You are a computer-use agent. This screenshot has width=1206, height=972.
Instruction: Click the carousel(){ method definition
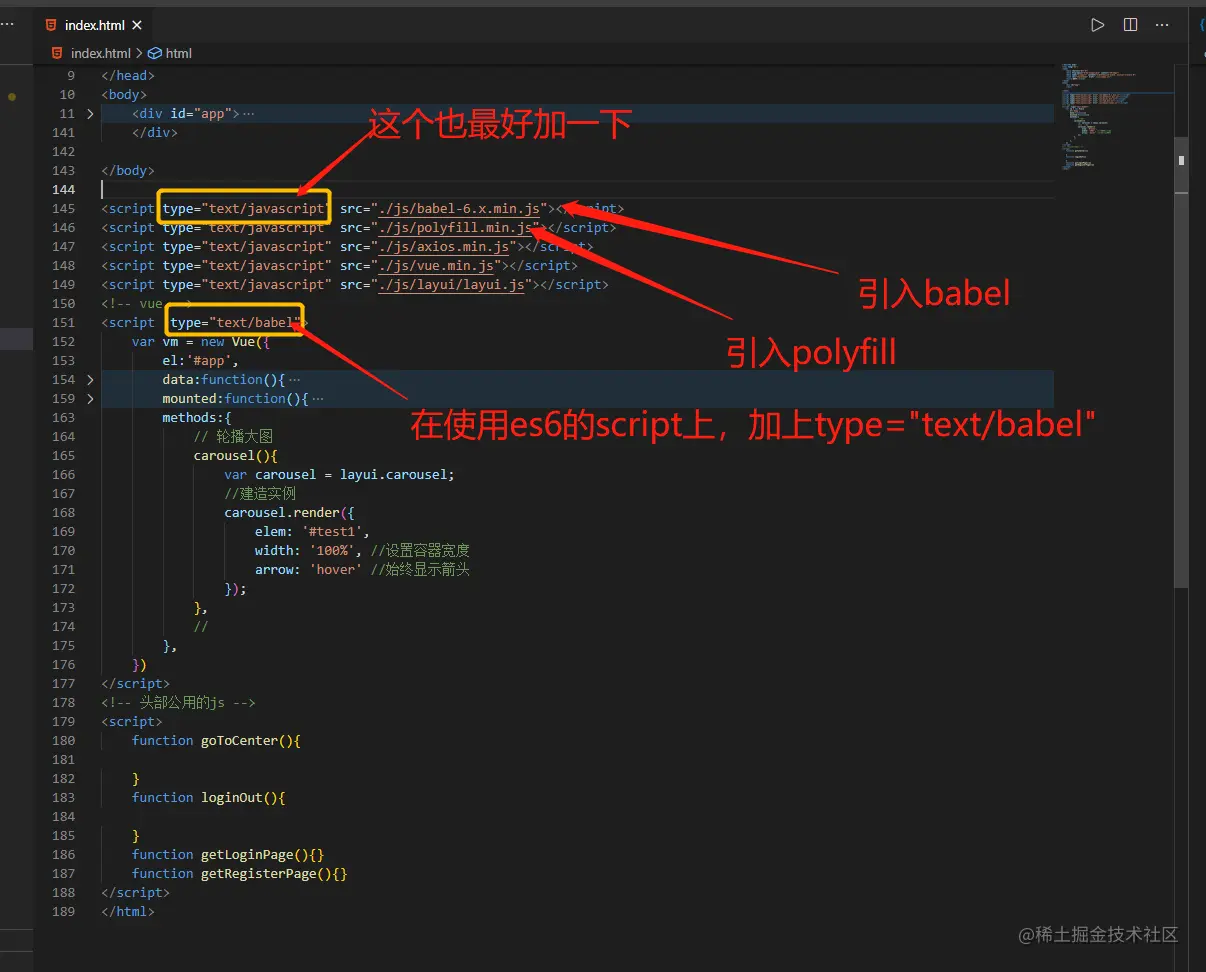tap(236, 455)
